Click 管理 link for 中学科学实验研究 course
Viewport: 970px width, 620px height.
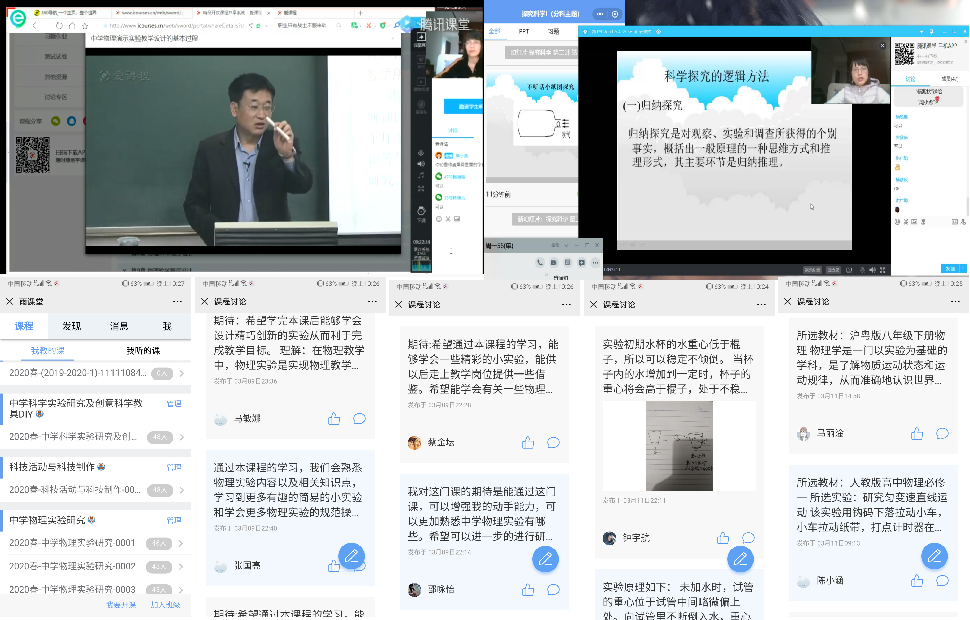(174, 404)
